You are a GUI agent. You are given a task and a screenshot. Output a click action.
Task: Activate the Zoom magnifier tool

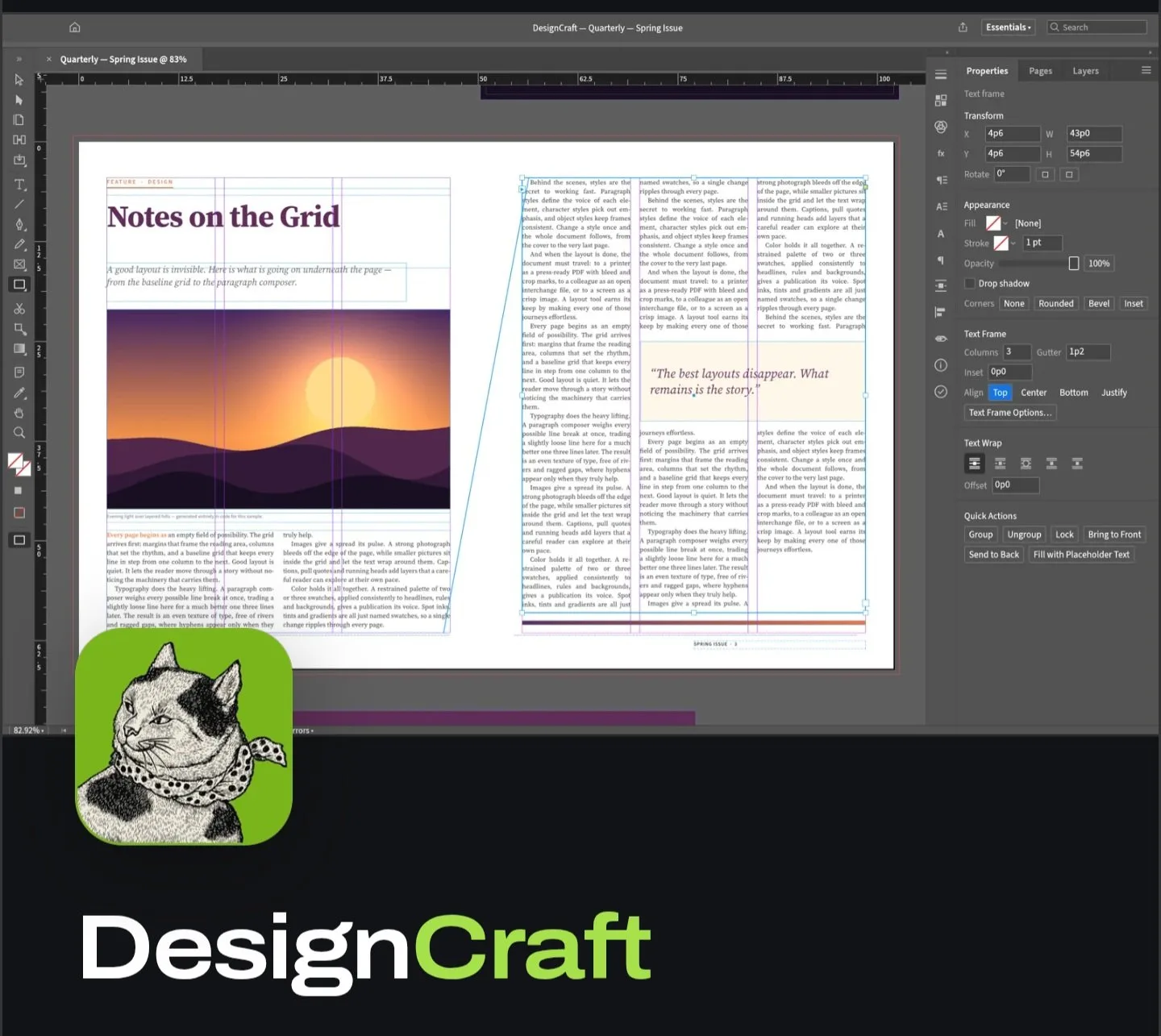[x=19, y=433]
